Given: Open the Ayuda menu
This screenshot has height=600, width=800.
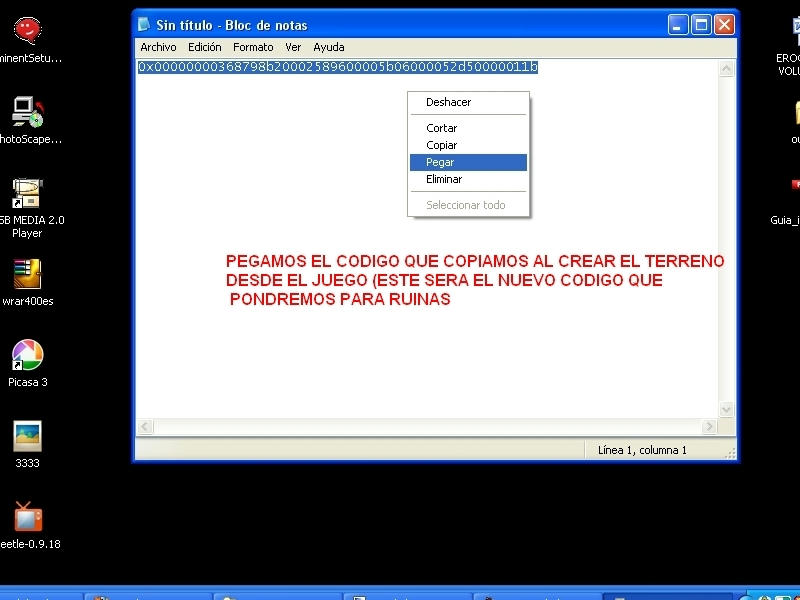Looking at the screenshot, I should point(328,46).
